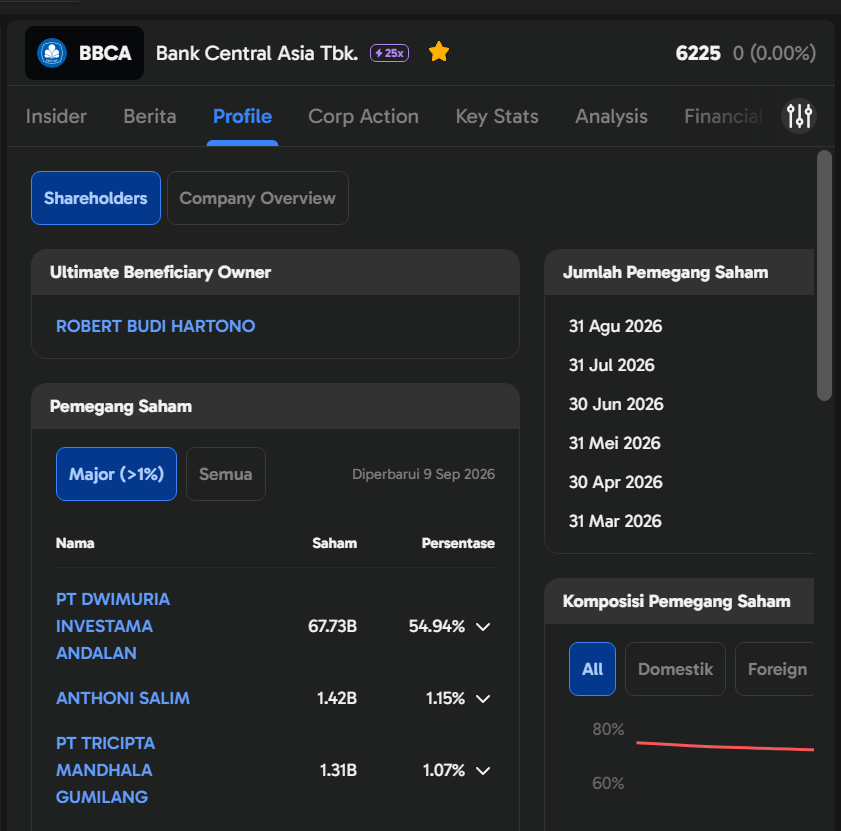This screenshot has width=841, height=831.
Task: Filter composition by Foreign
Action: [776, 669]
